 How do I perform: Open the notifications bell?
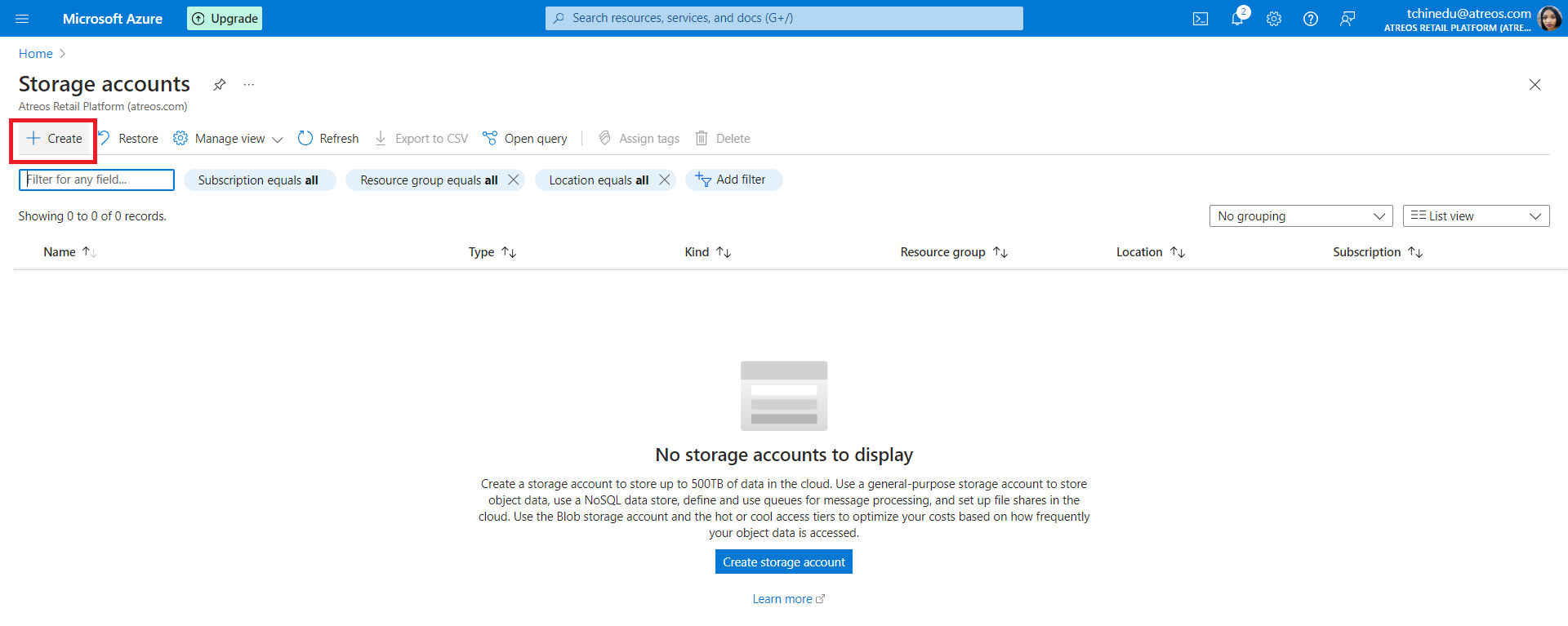click(1238, 18)
